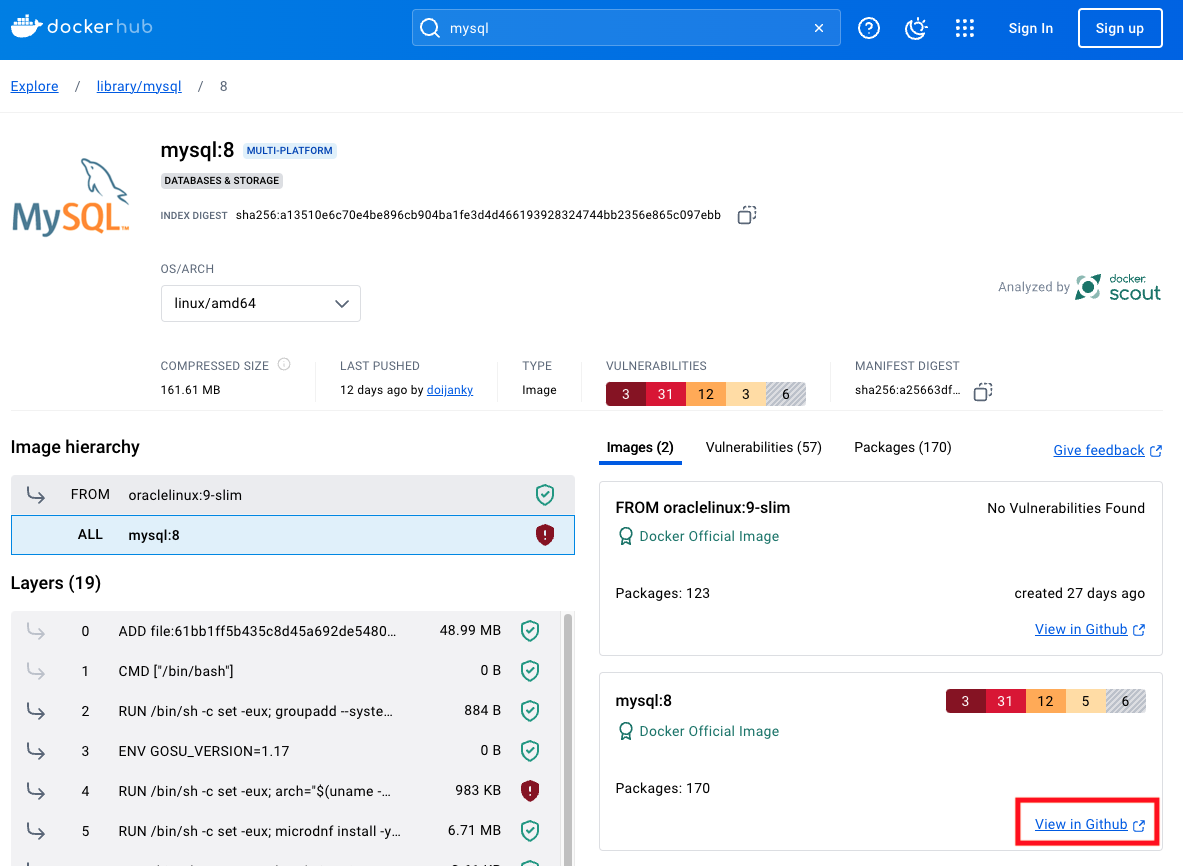The image size is (1183, 866).
Task: Click arrow icon of layer 4
Action: pyautogui.click(x=35, y=791)
